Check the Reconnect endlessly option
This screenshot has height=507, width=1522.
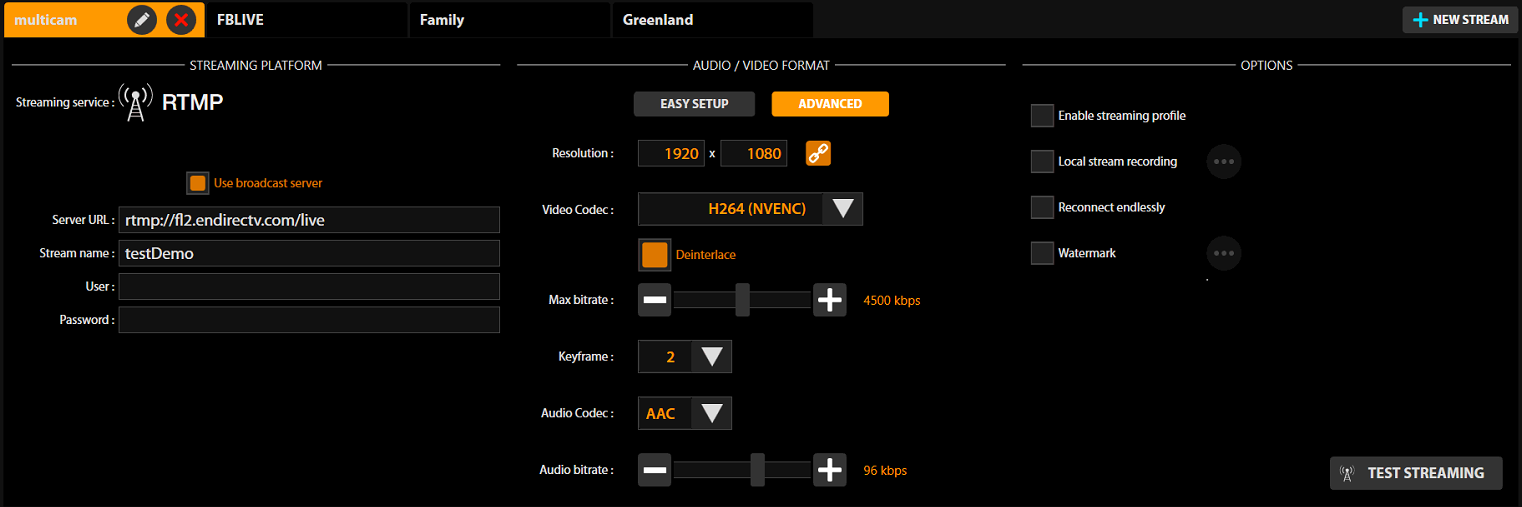click(x=1042, y=207)
